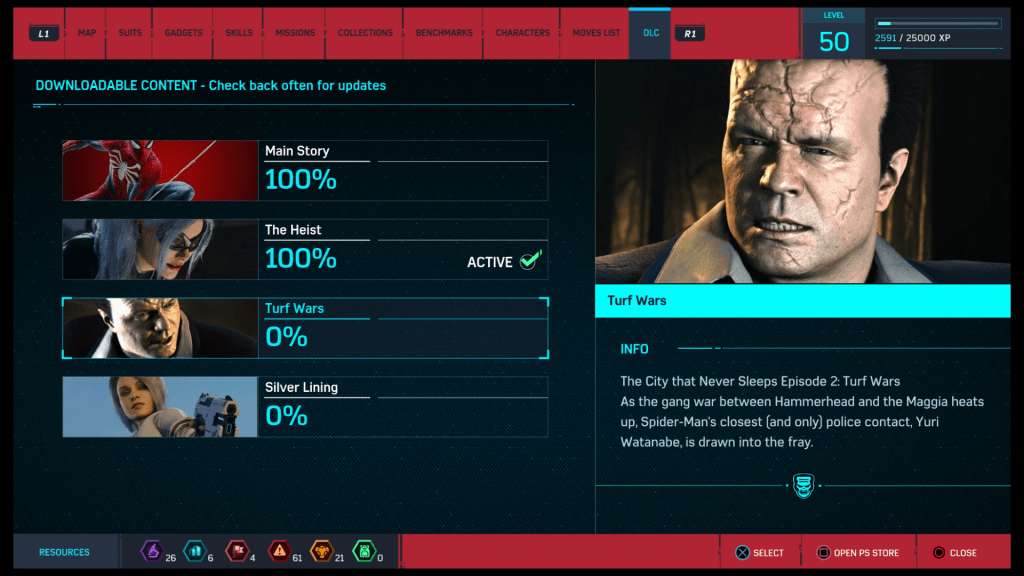Click the purple resource token icon
The height and width of the screenshot is (576, 1024).
tap(151, 551)
